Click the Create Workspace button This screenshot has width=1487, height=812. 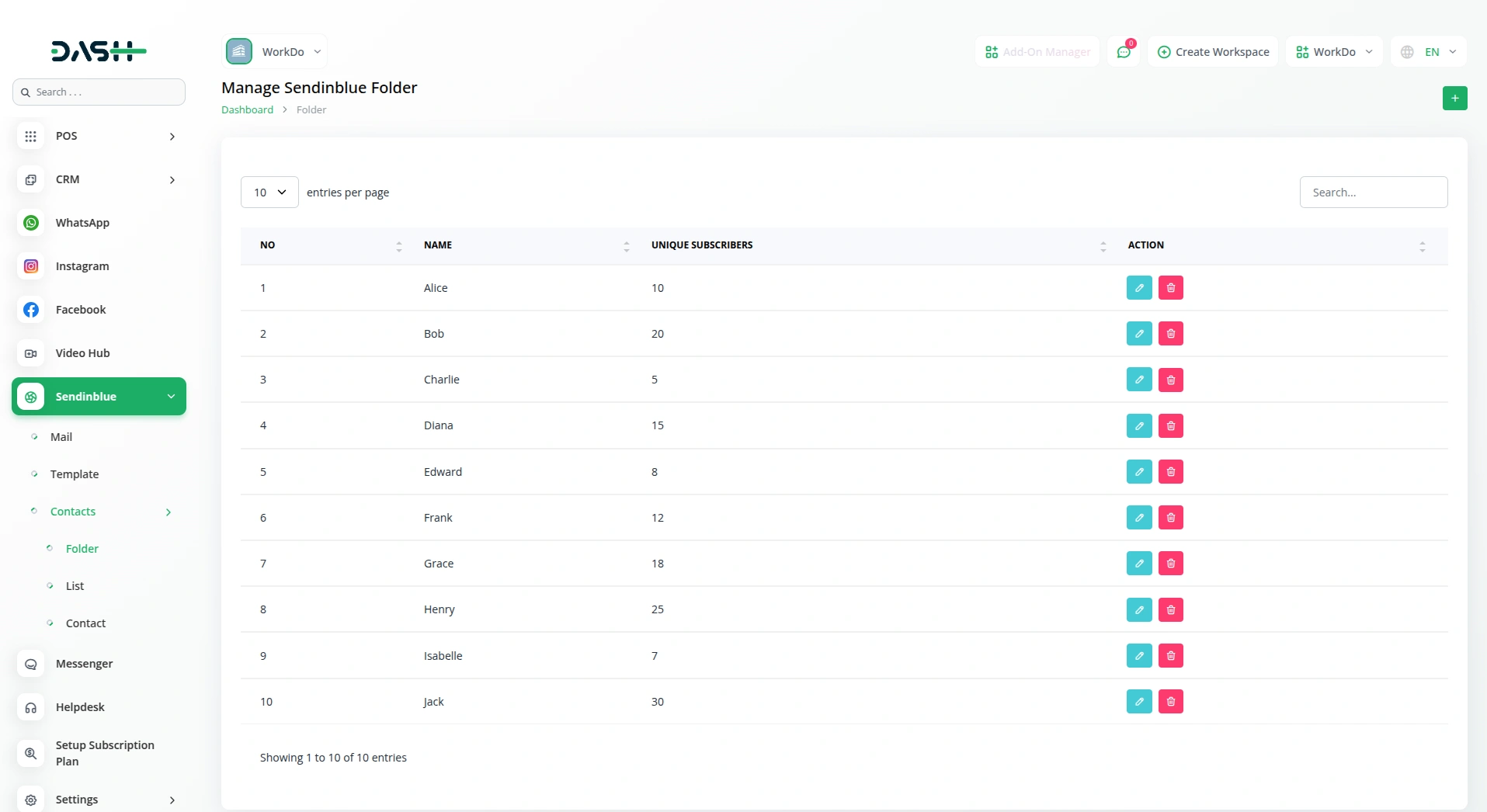click(1213, 52)
